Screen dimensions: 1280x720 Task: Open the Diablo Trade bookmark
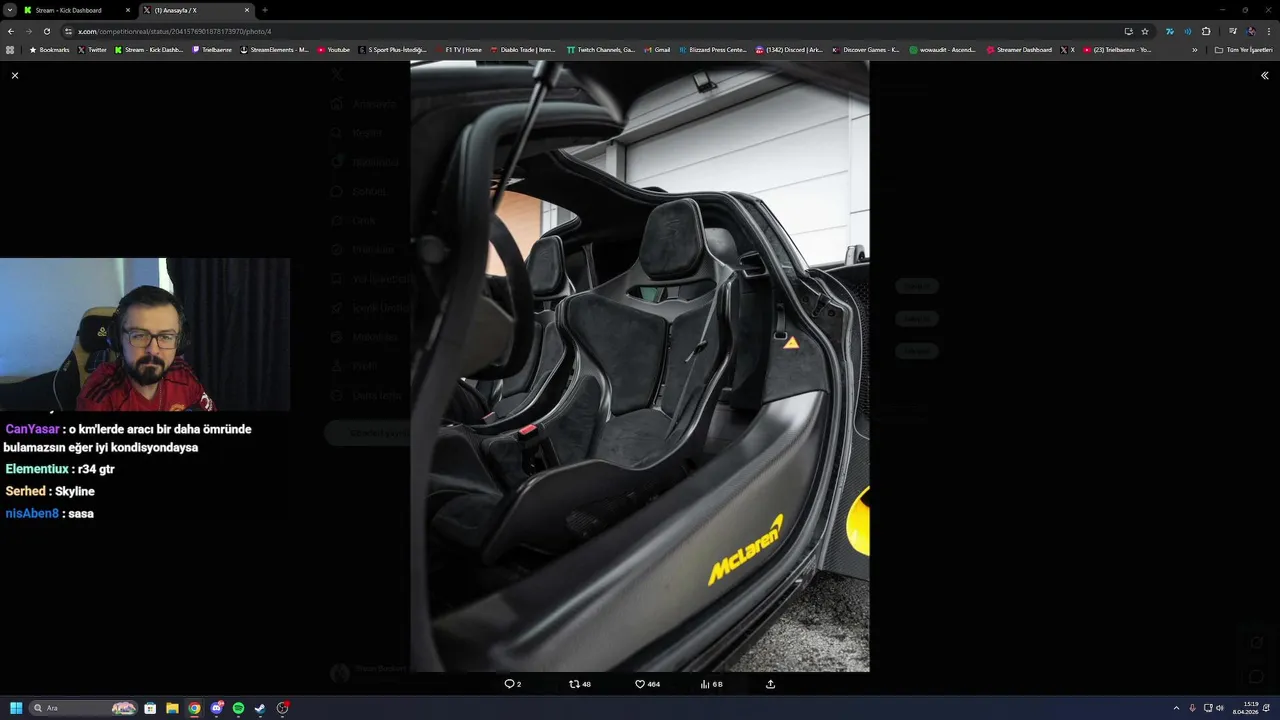pyautogui.click(x=523, y=49)
